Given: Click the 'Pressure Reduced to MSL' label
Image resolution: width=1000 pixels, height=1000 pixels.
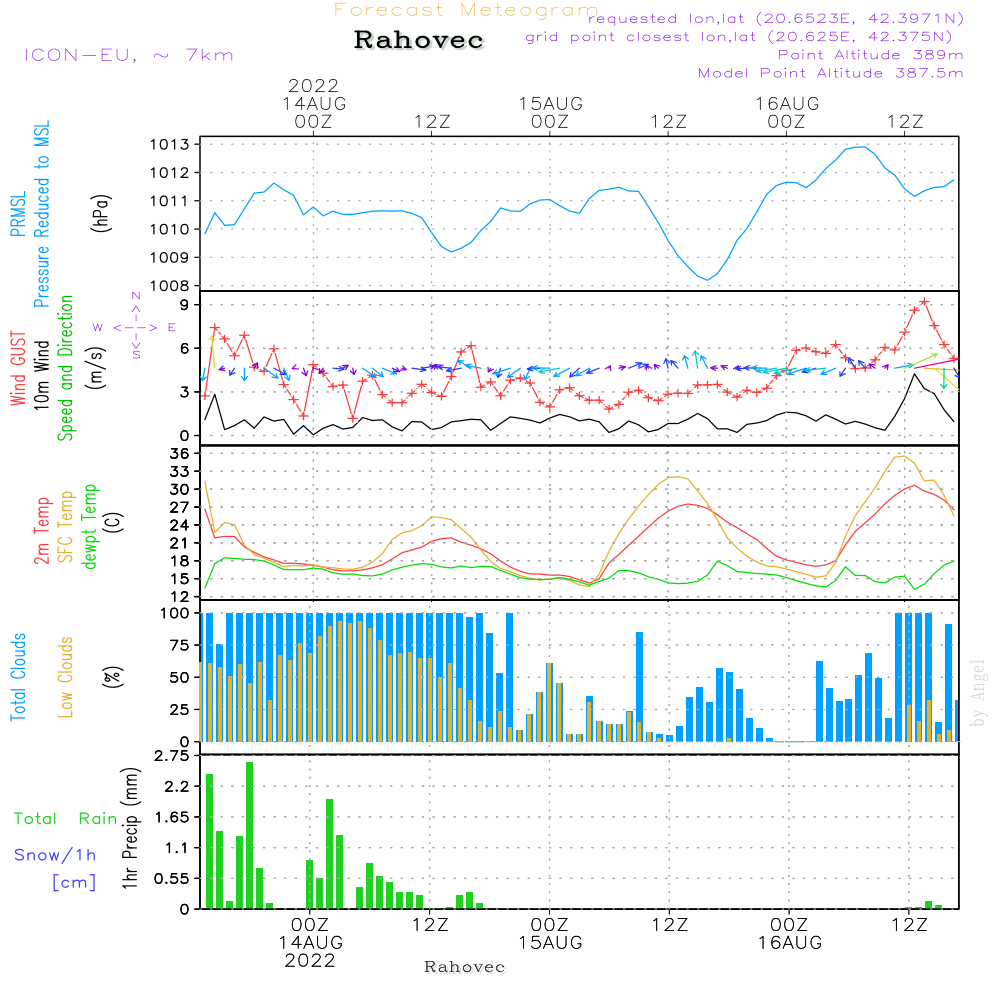Looking at the screenshot, I should [41, 214].
